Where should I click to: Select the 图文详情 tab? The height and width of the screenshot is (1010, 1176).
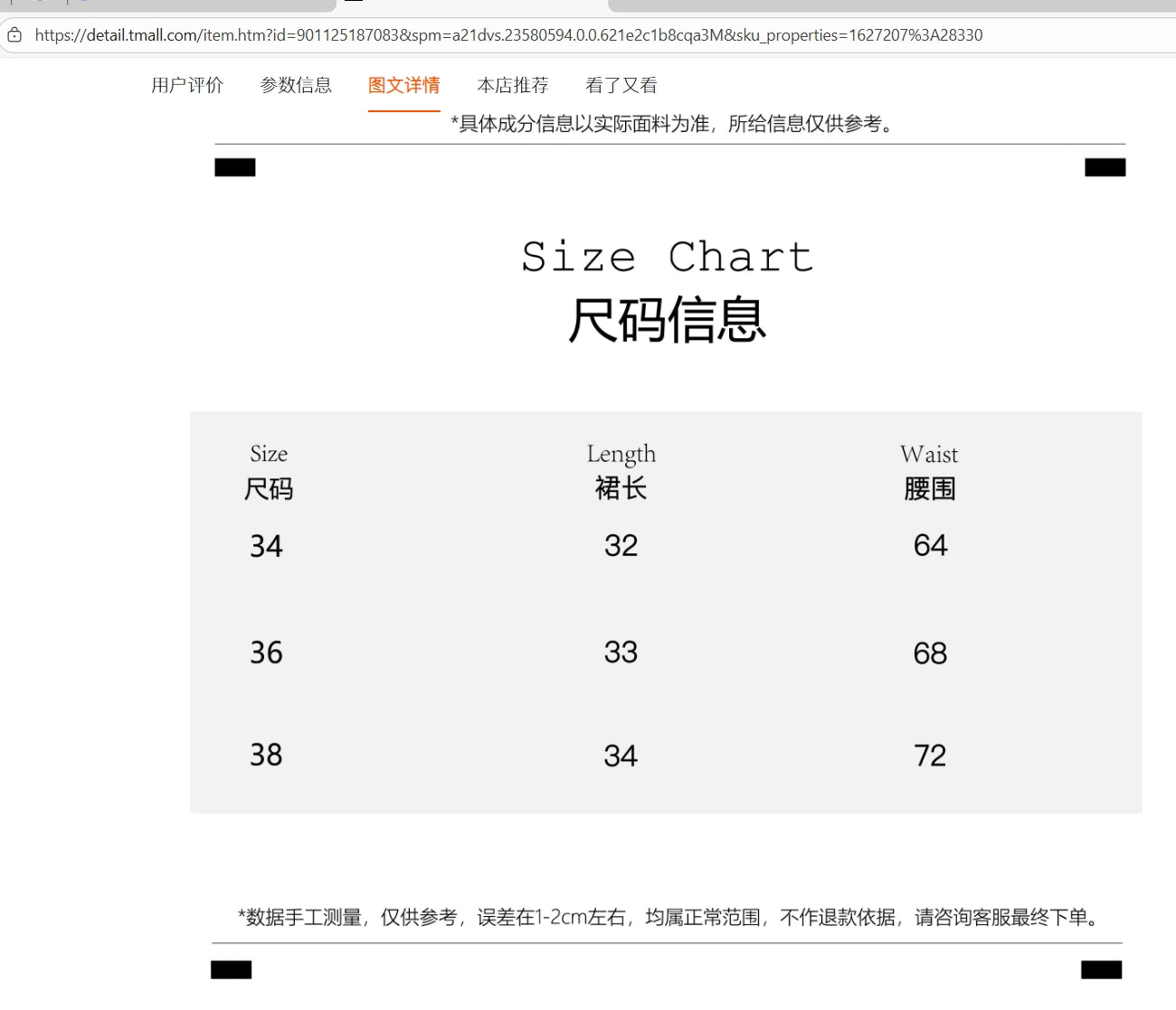(x=403, y=85)
